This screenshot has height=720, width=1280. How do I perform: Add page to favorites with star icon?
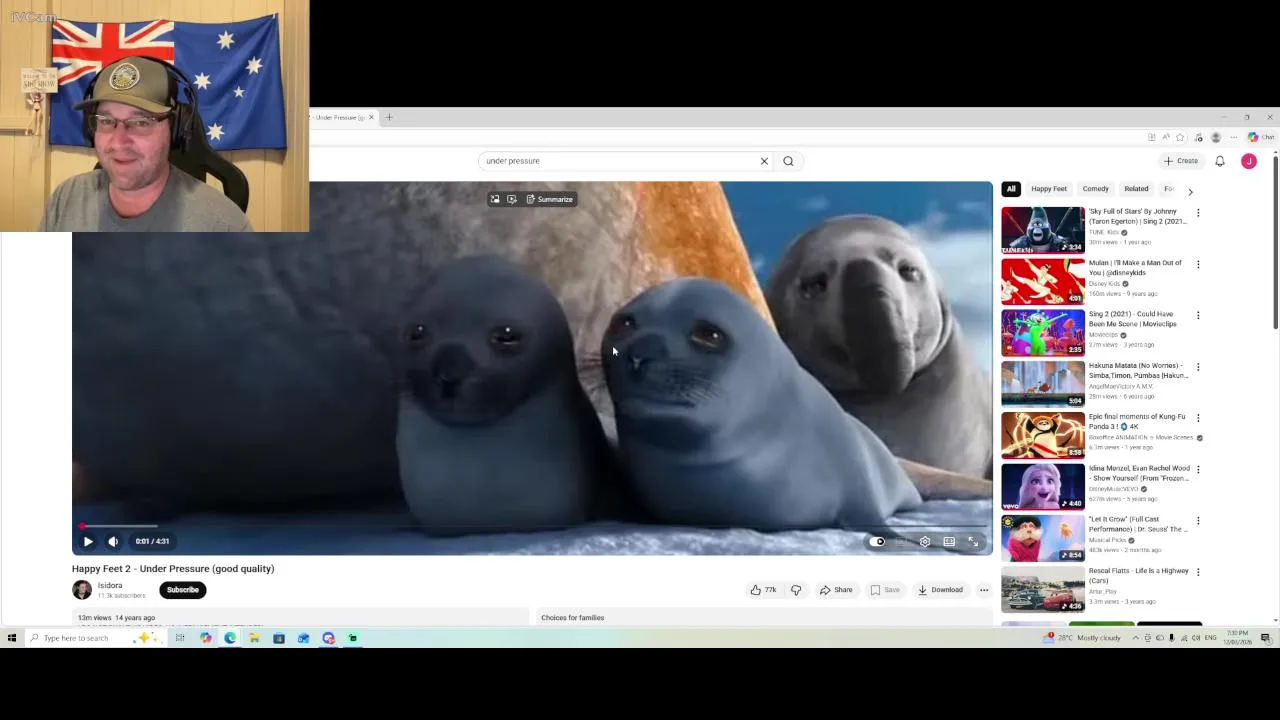point(1180,137)
